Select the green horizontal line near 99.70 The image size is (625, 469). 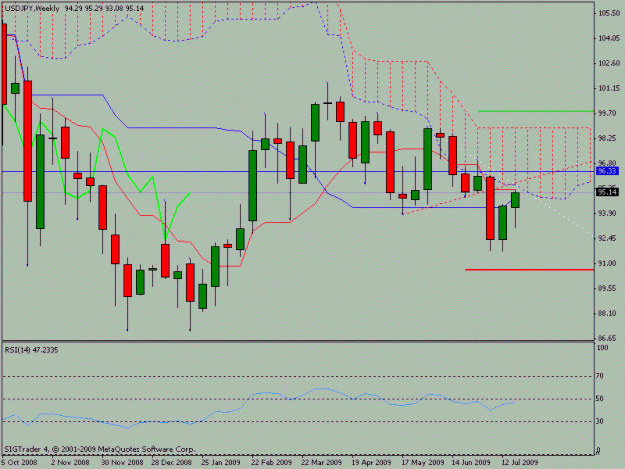tap(536, 111)
